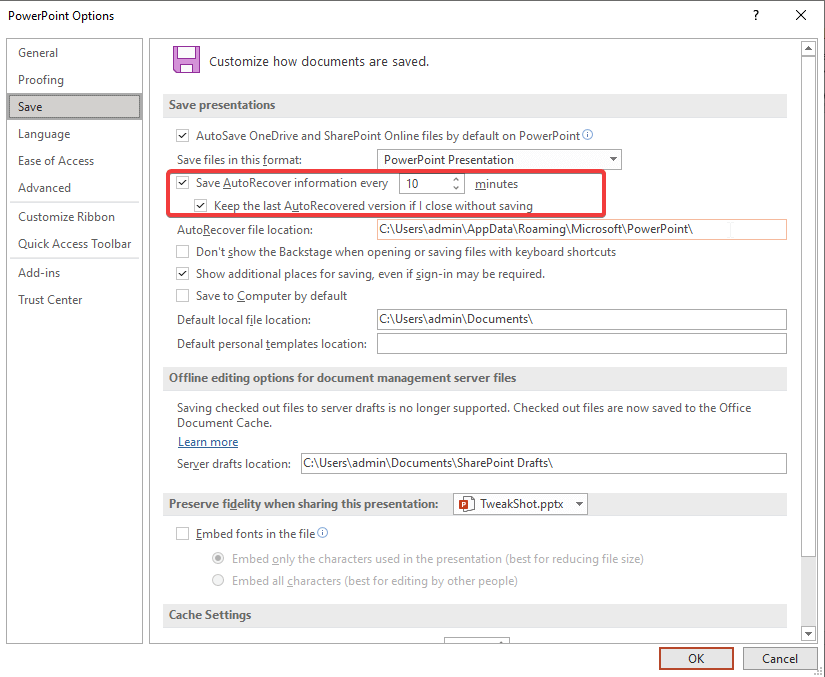Toggle AutoSave OneDrive and SharePoint checkbox
The height and width of the screenshot is (677, 825).
point(182,136)
